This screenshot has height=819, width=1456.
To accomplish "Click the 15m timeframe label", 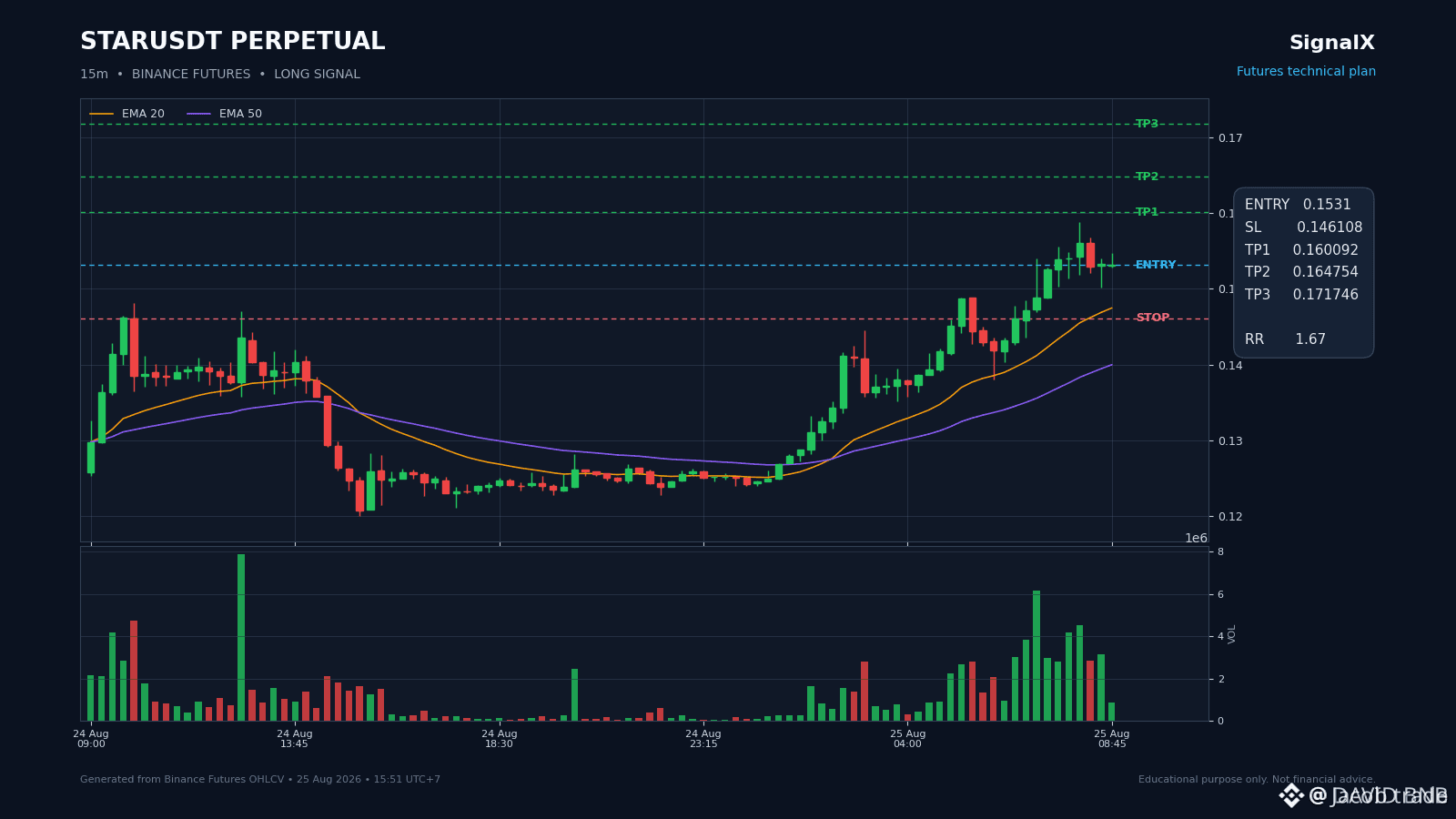I will (94, 75).
